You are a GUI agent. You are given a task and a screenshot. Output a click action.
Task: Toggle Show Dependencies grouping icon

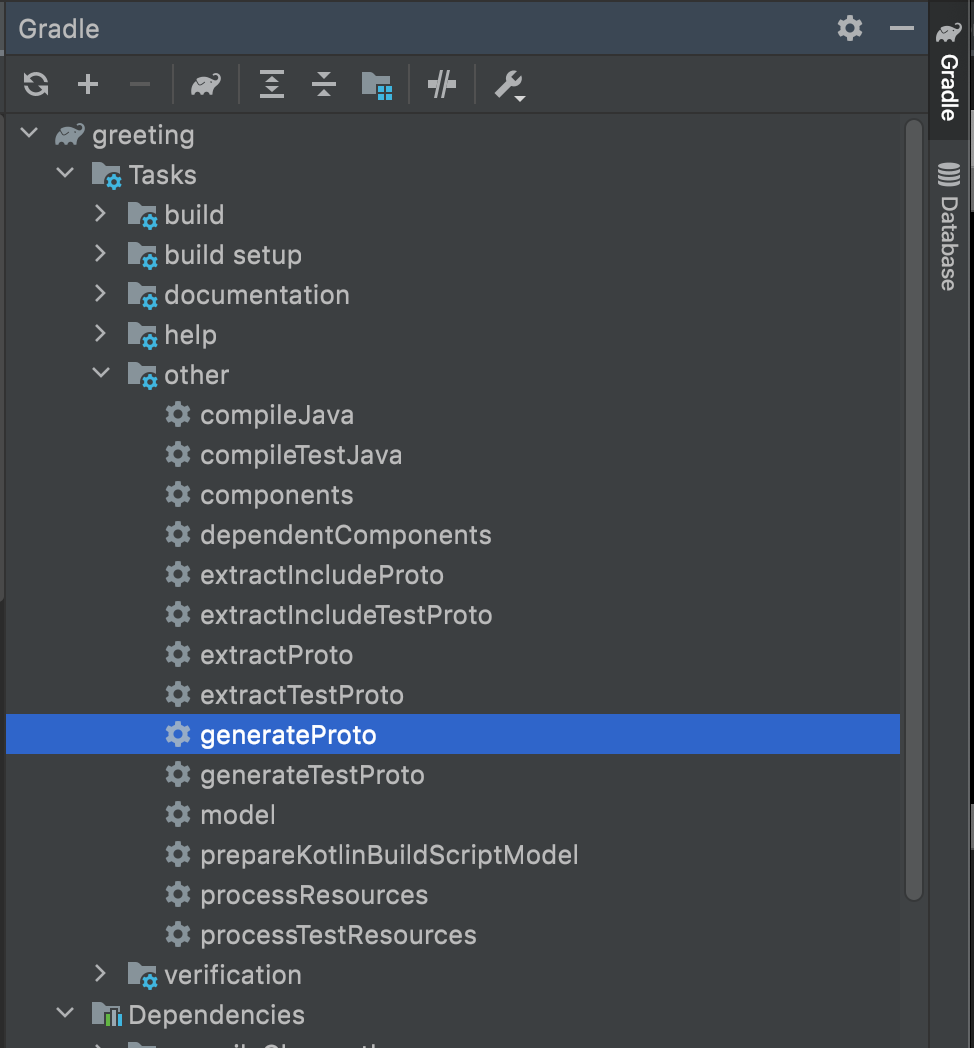[376, 84]
